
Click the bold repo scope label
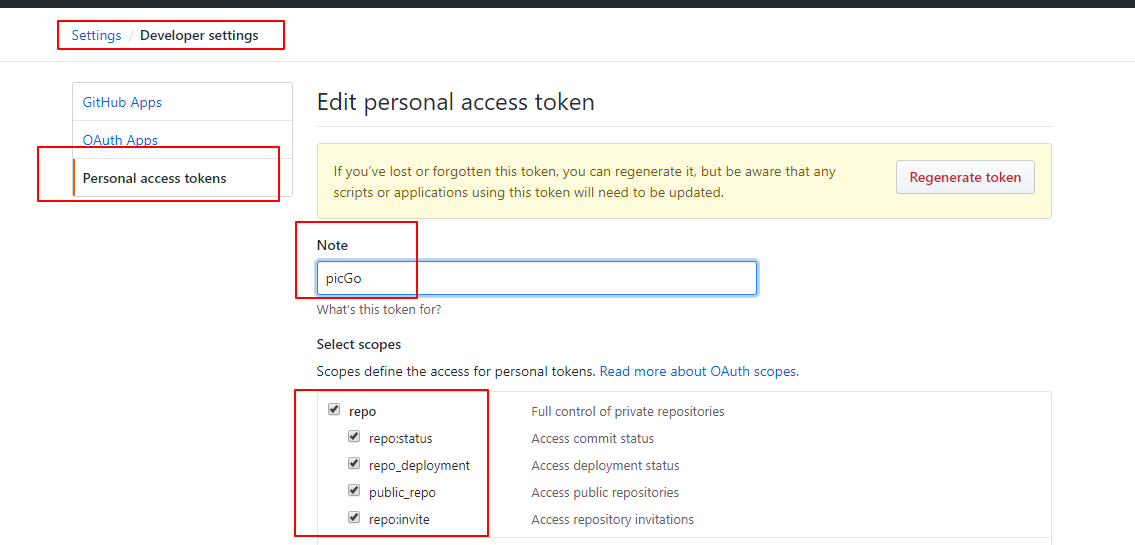click(363, 412)
